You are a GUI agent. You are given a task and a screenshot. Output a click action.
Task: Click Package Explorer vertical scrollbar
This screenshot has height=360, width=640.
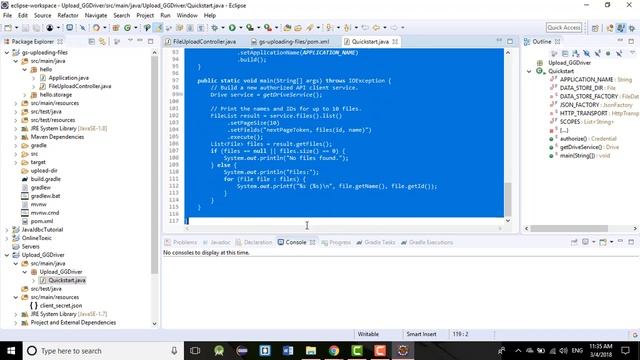pyautogui.click(x=154, y=165)
